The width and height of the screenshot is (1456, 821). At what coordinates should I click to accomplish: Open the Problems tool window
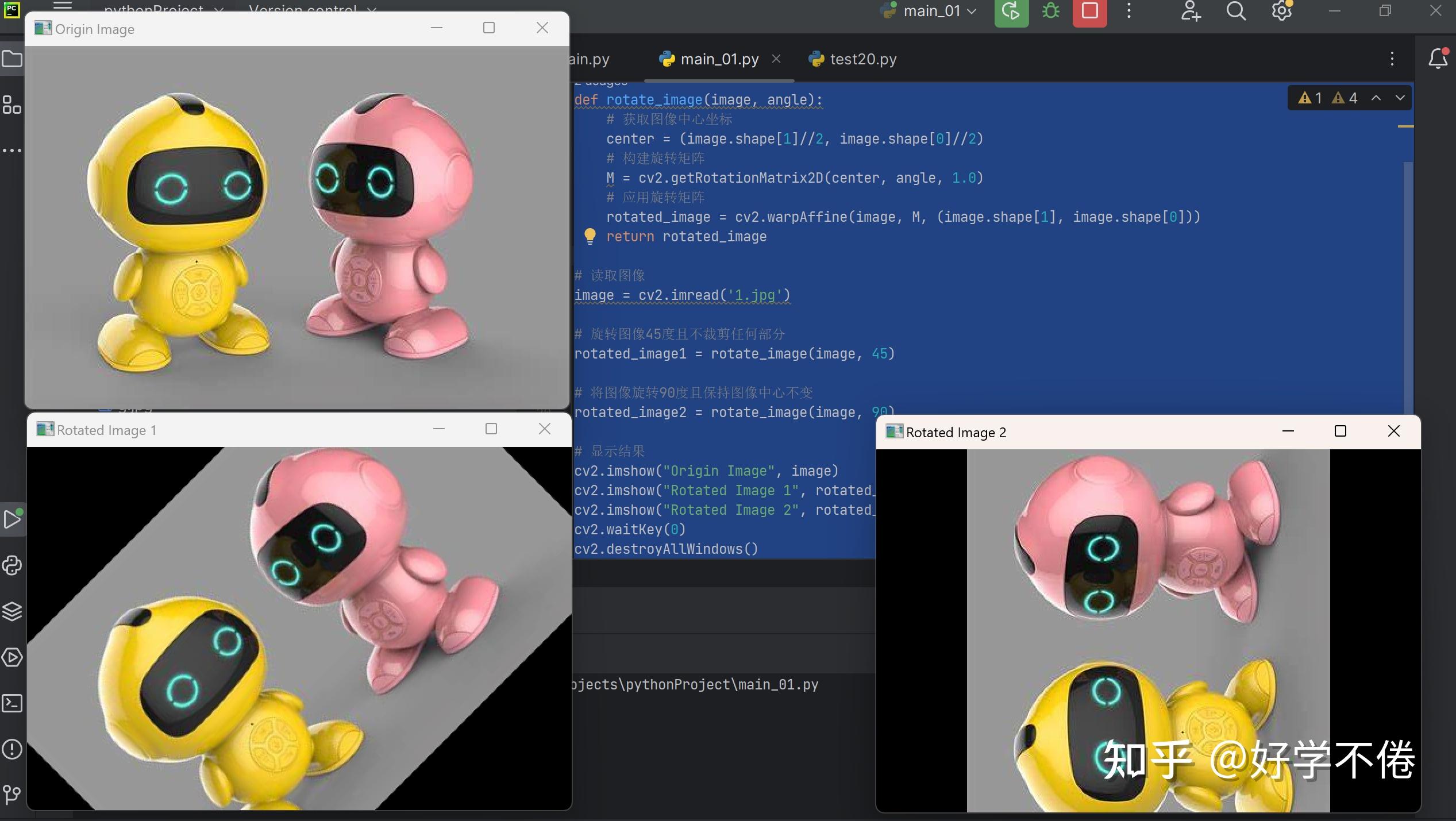click(12, 749)
